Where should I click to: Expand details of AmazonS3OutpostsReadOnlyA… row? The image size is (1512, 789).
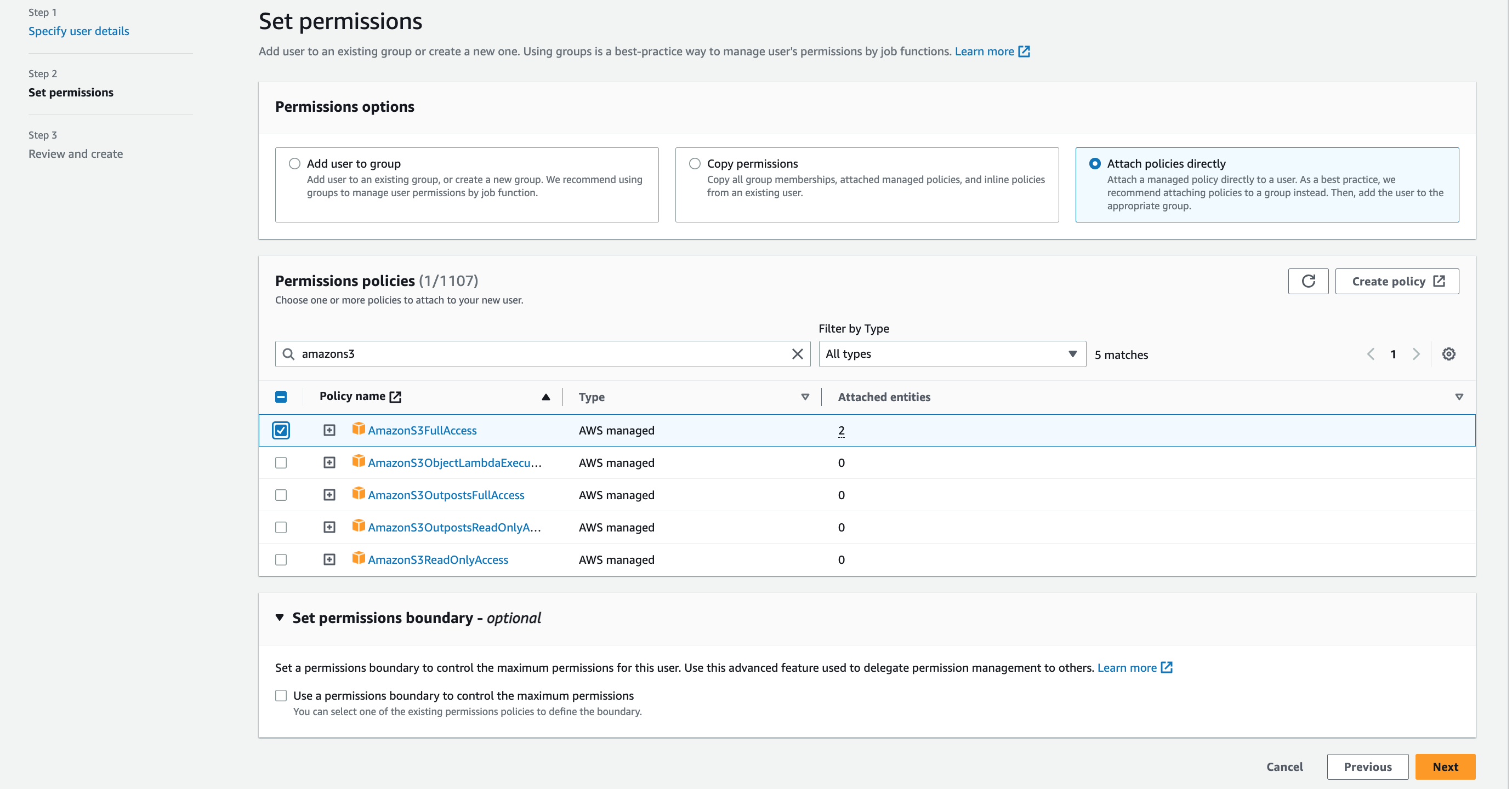click(x=329, y=527)
